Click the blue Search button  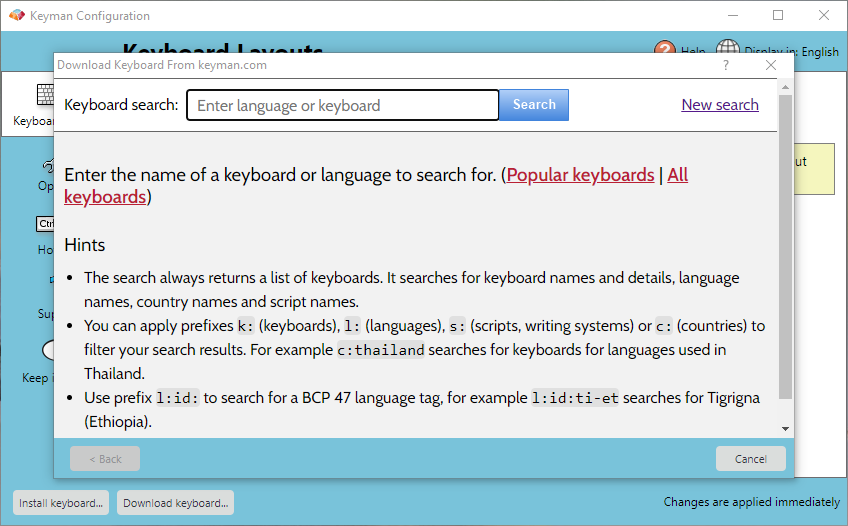(534, 105)
